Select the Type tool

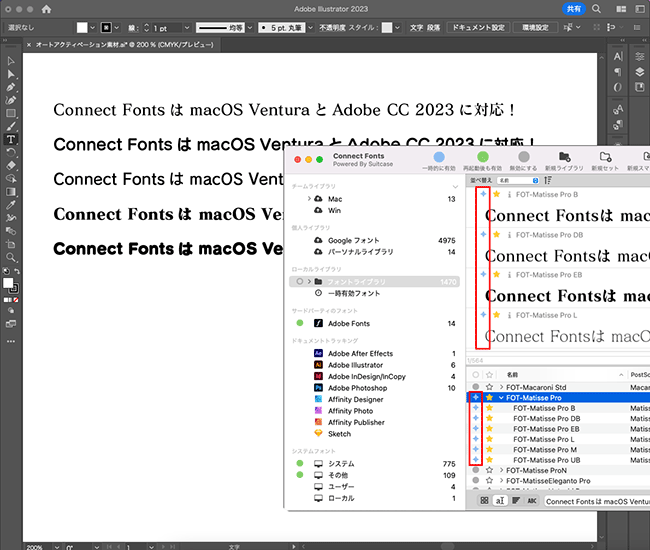pyautogui.click(x=11, y=139)
